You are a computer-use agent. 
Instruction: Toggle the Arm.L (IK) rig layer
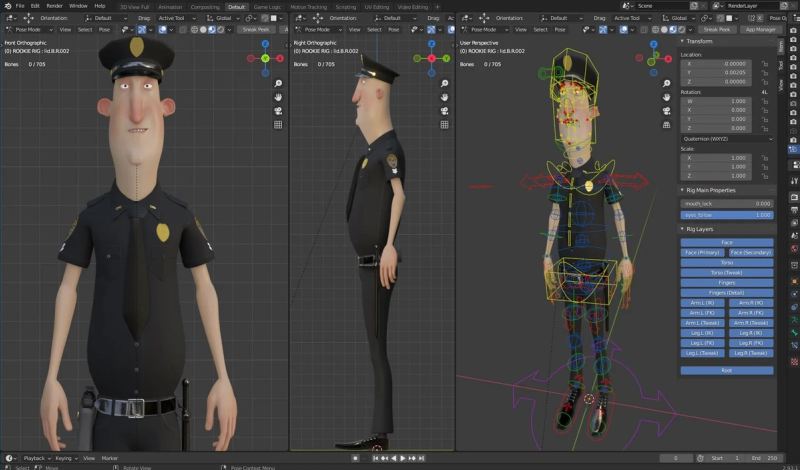coord(702,303)
